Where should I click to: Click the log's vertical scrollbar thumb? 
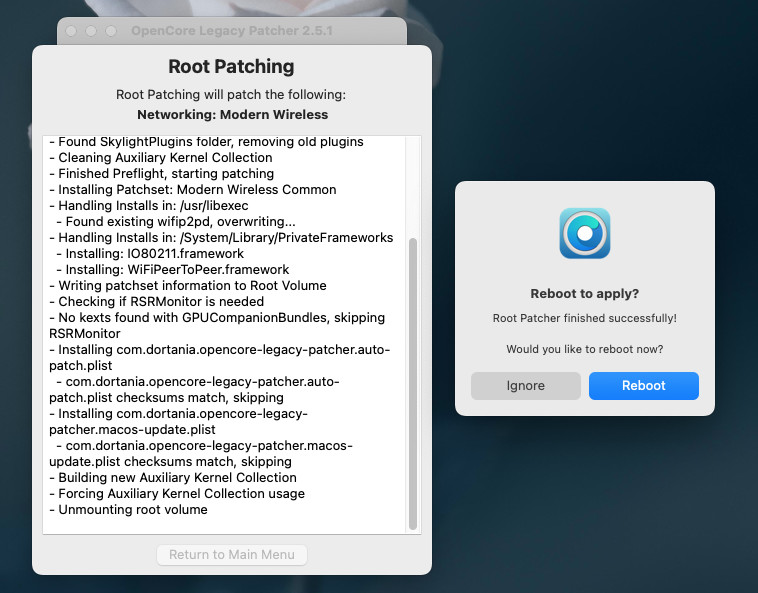pyautogui.click(x=413, y=384)
